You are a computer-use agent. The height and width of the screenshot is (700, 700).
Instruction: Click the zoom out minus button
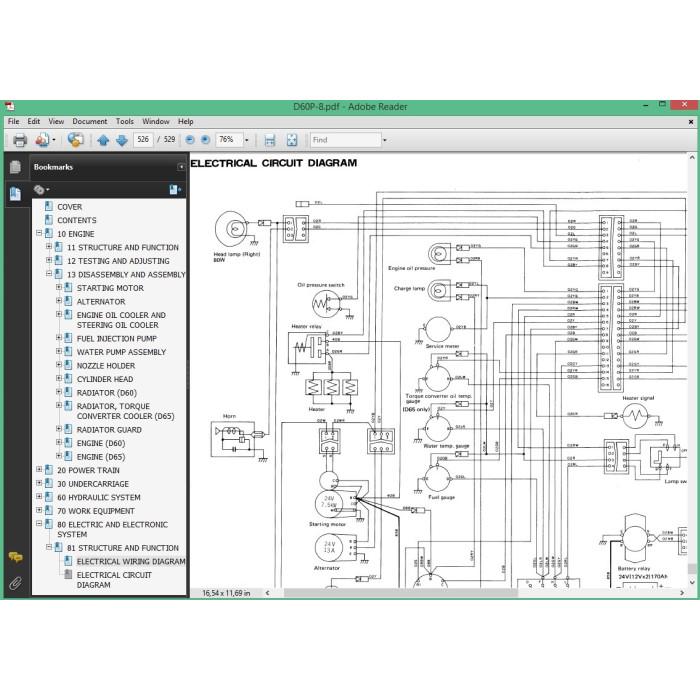tap(190, 140)
